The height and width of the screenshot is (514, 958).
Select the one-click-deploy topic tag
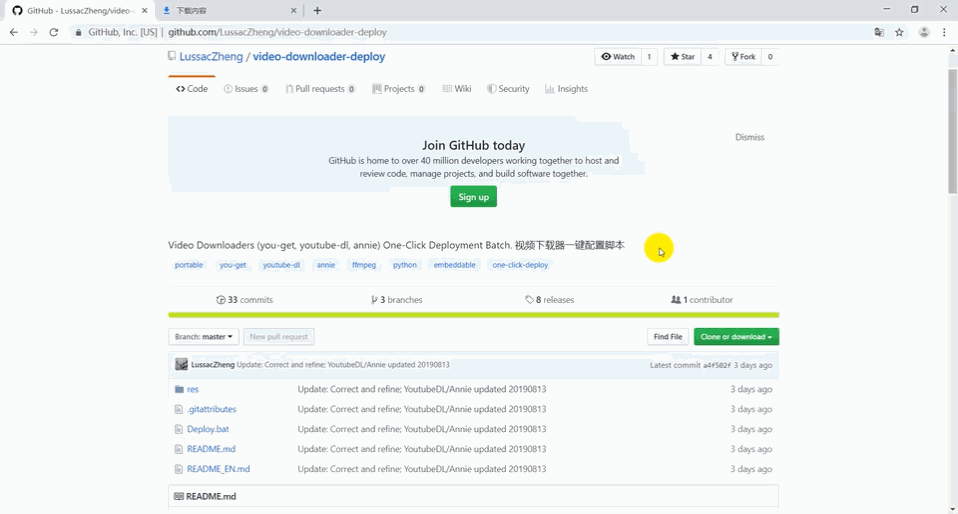pyautogui.click(x=521, y=265)
